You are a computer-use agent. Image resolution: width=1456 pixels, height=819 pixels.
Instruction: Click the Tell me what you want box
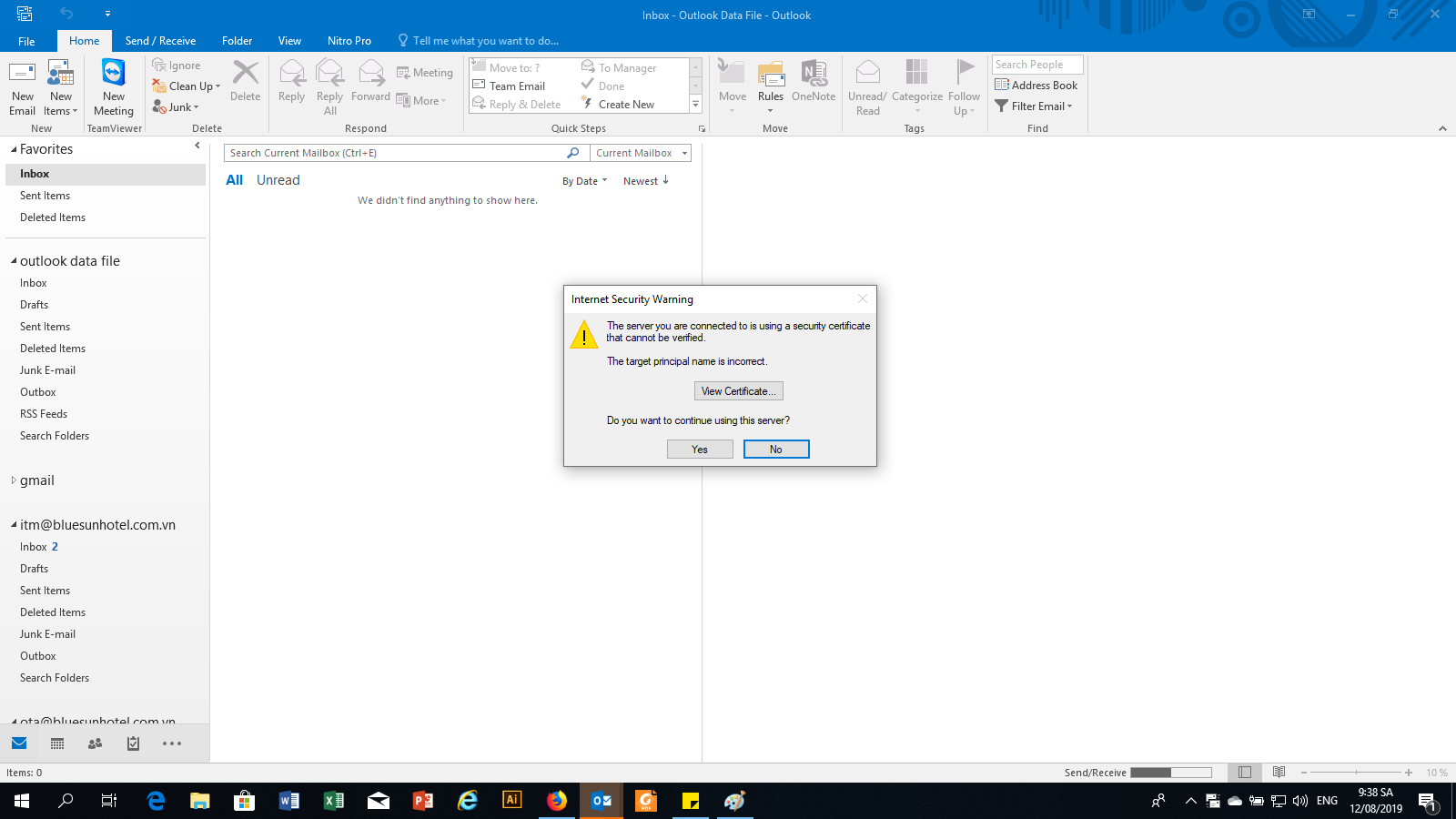coord(479,41)
